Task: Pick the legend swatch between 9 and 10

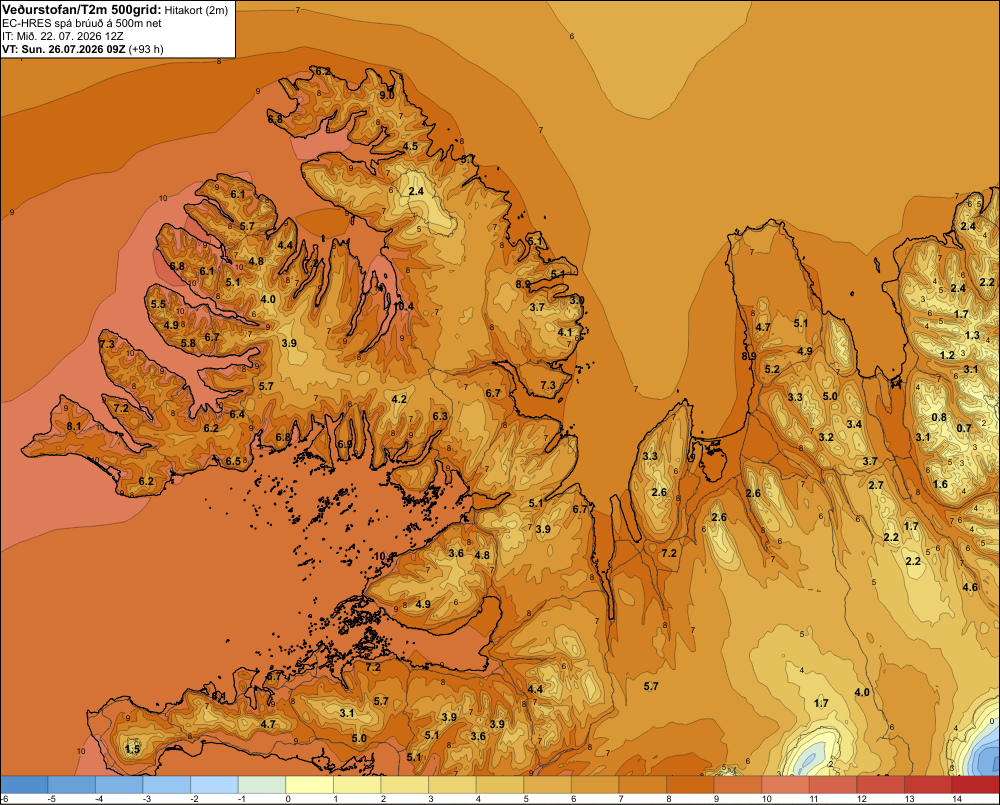Action: tap(738, 784)
